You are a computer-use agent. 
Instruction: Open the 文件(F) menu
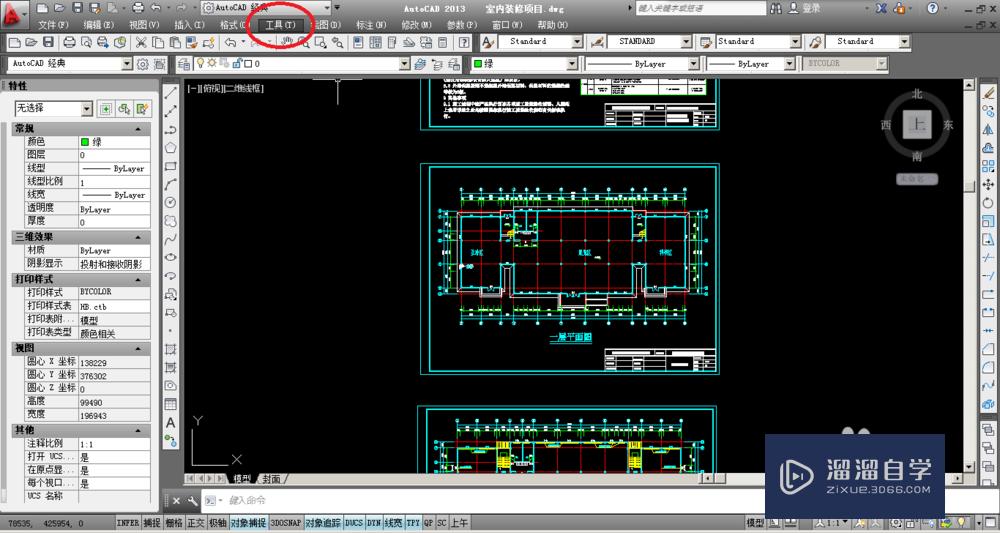pyautogui.click(x=54, y=25)
